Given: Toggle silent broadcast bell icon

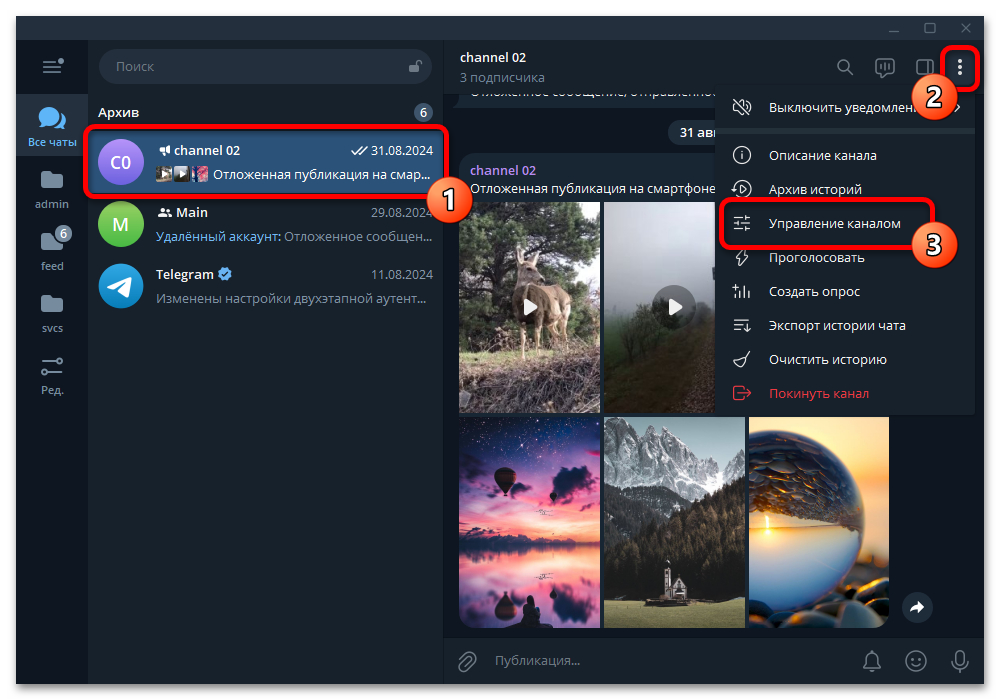Looking at the screenshot, I should tap(872, 661).
